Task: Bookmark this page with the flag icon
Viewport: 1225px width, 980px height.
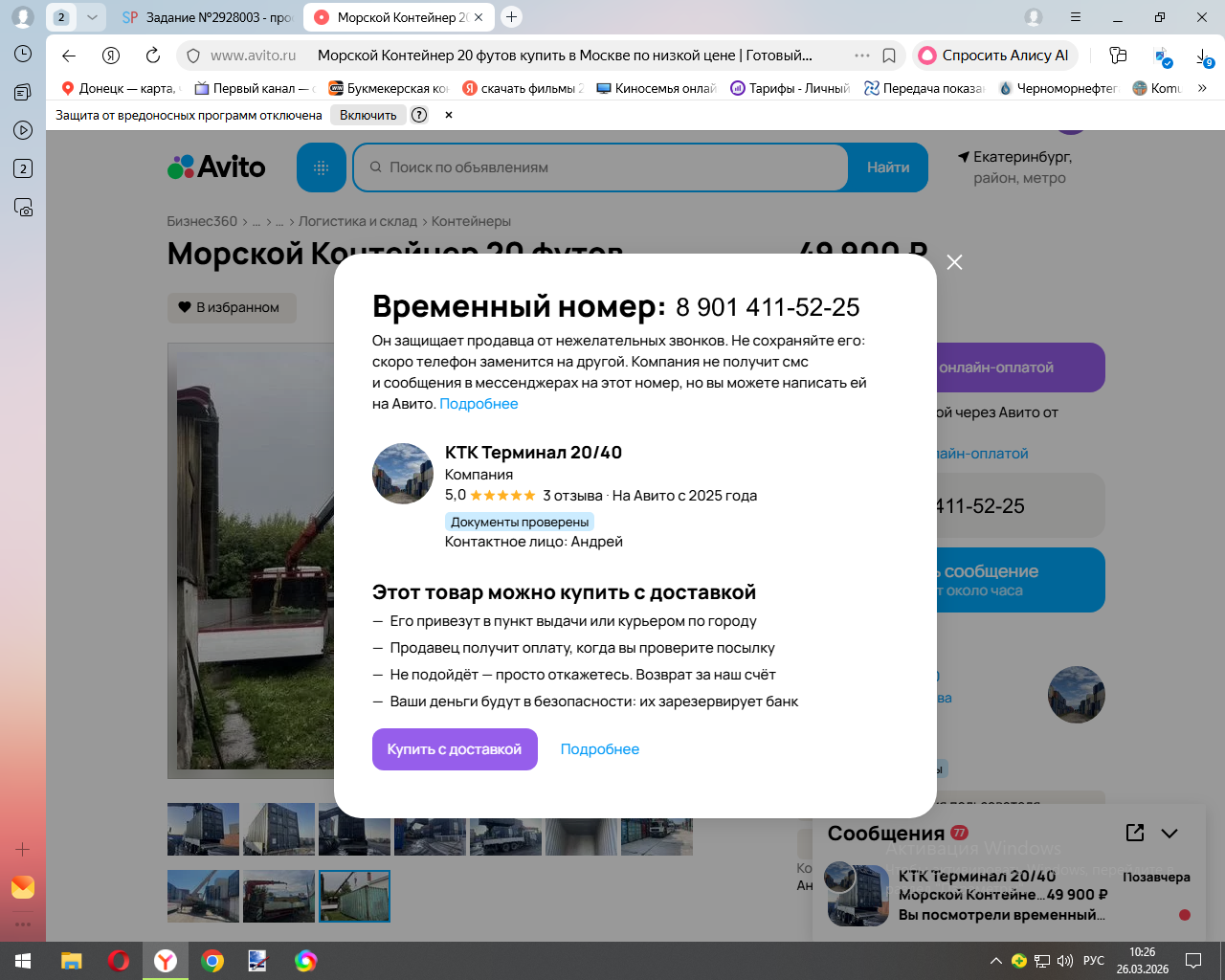Action: coord(889,56)
